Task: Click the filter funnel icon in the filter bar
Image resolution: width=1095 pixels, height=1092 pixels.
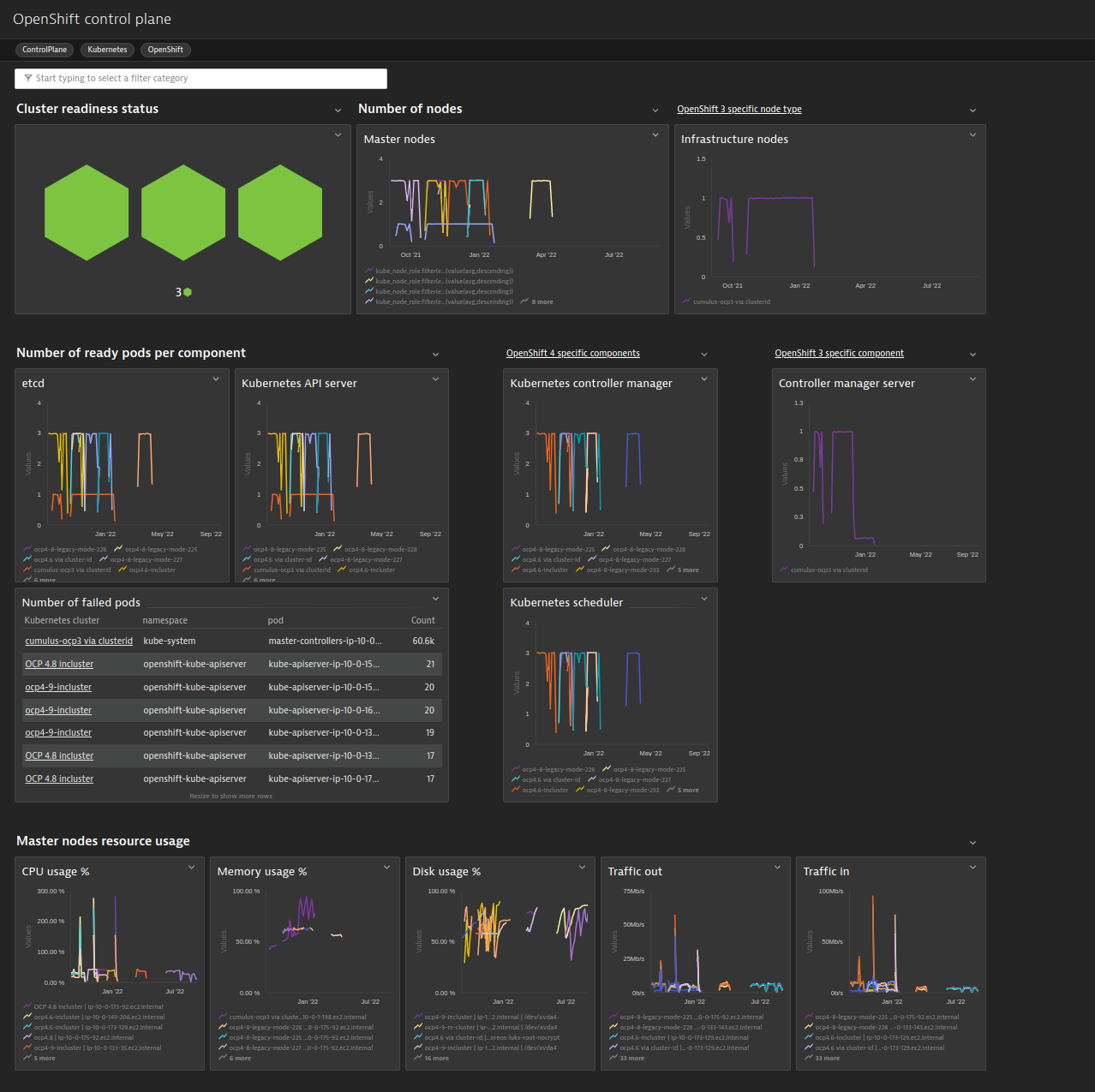Action: pyautogui.click(x=27, y=78)
